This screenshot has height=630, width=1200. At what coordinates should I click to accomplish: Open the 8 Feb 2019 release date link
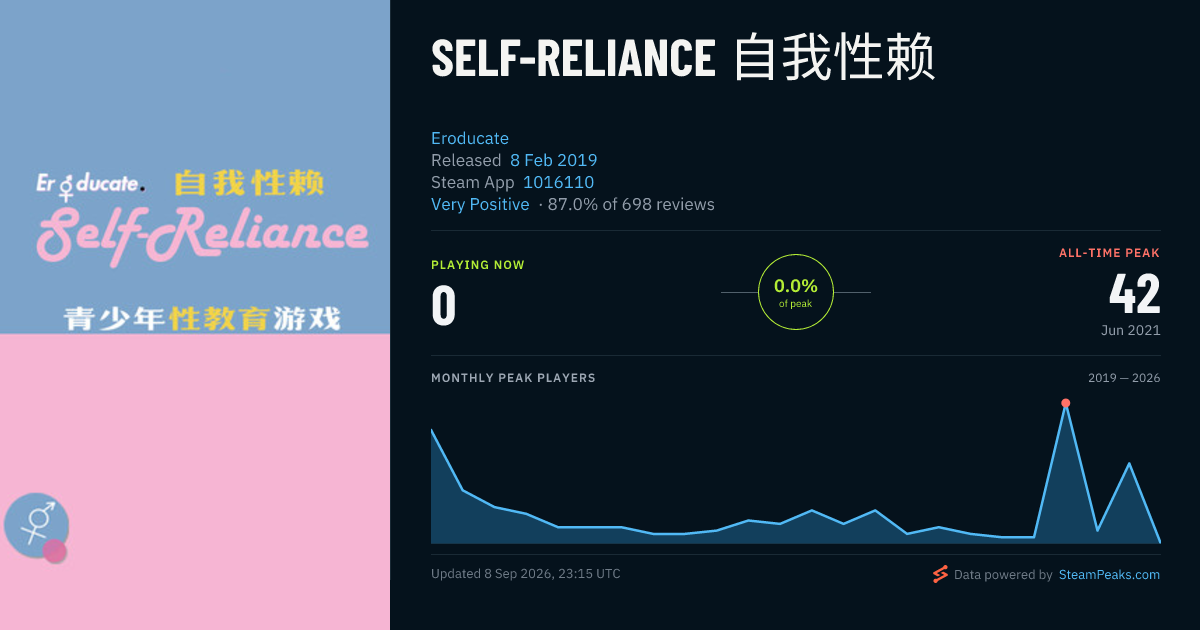pyautogui.click(x=553, y=160)
